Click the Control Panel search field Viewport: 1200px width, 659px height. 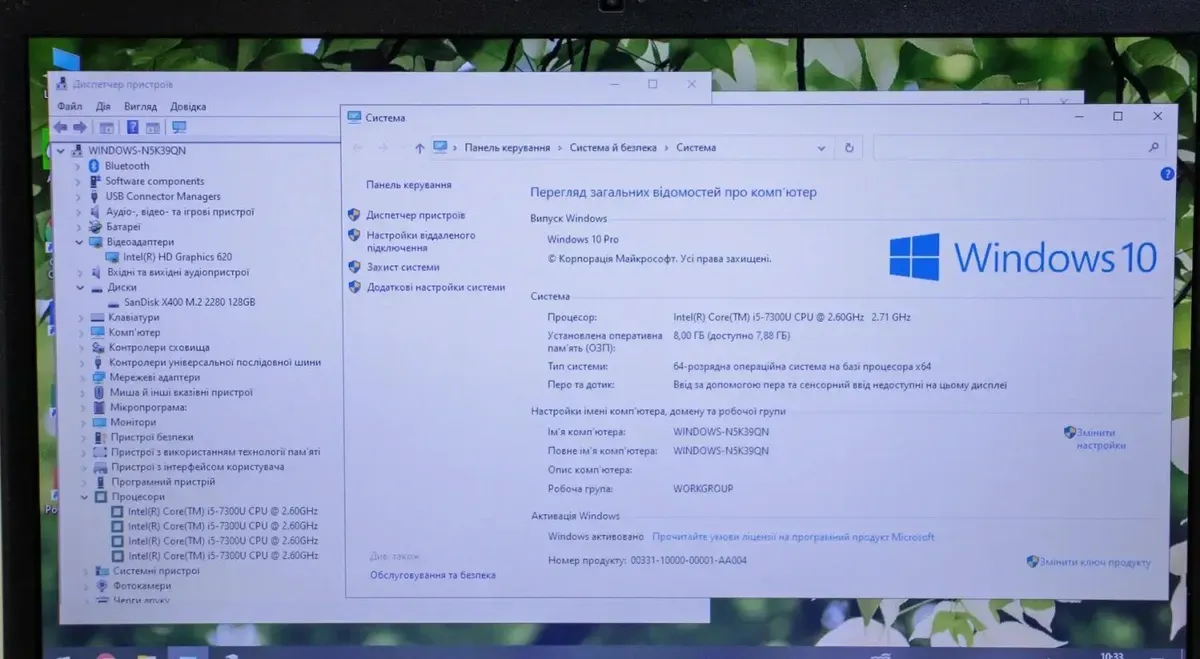[1010, 148]
